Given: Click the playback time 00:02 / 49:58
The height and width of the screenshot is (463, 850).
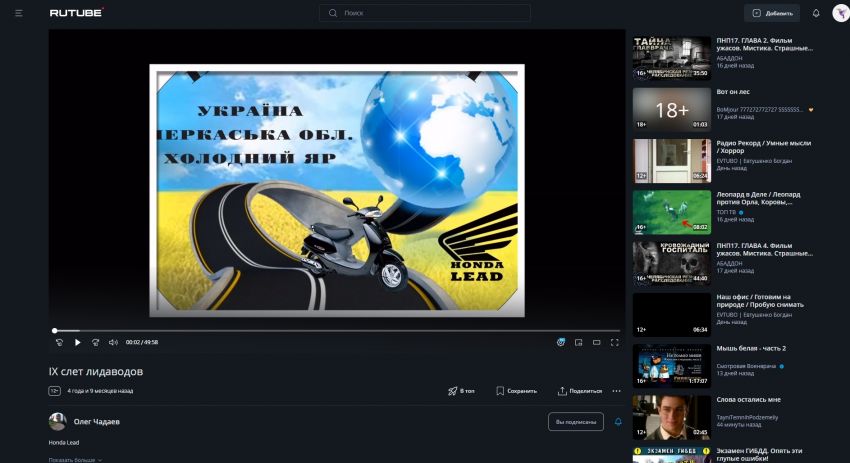Looking at the screenshot, I should [x=141, y=342].
